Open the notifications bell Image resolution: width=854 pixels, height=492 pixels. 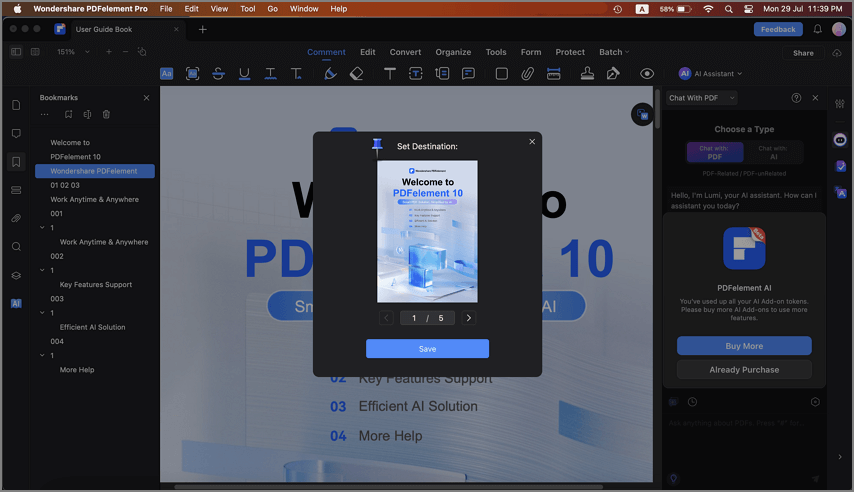[x=818, y=29]
